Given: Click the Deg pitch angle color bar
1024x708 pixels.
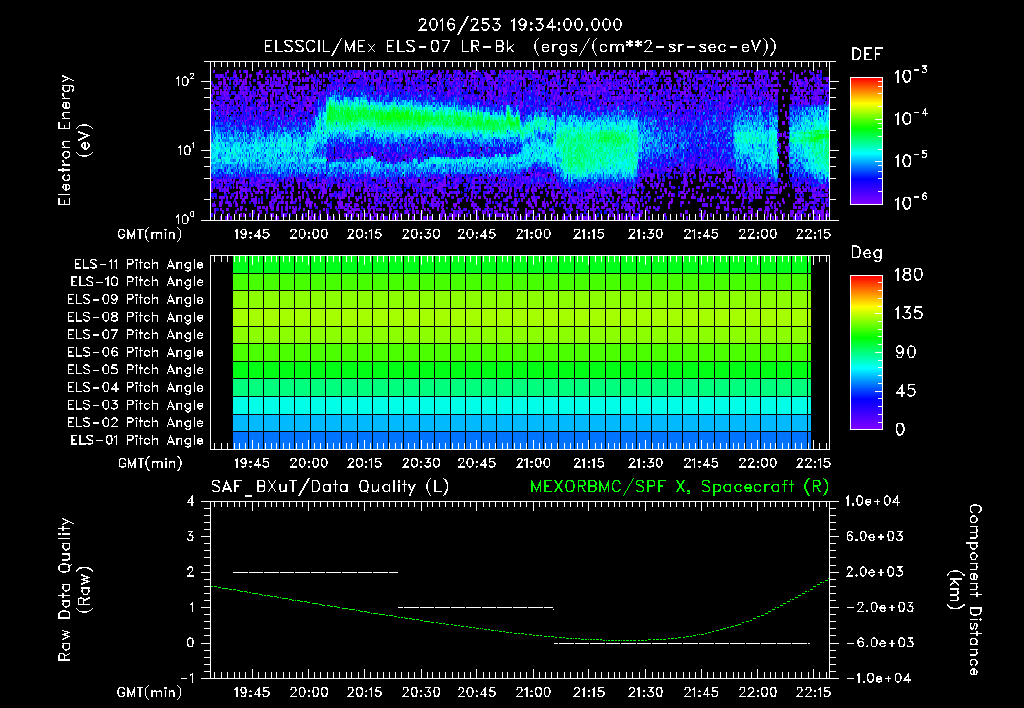Looking at the screenshot, I should (x=866, y=352).
